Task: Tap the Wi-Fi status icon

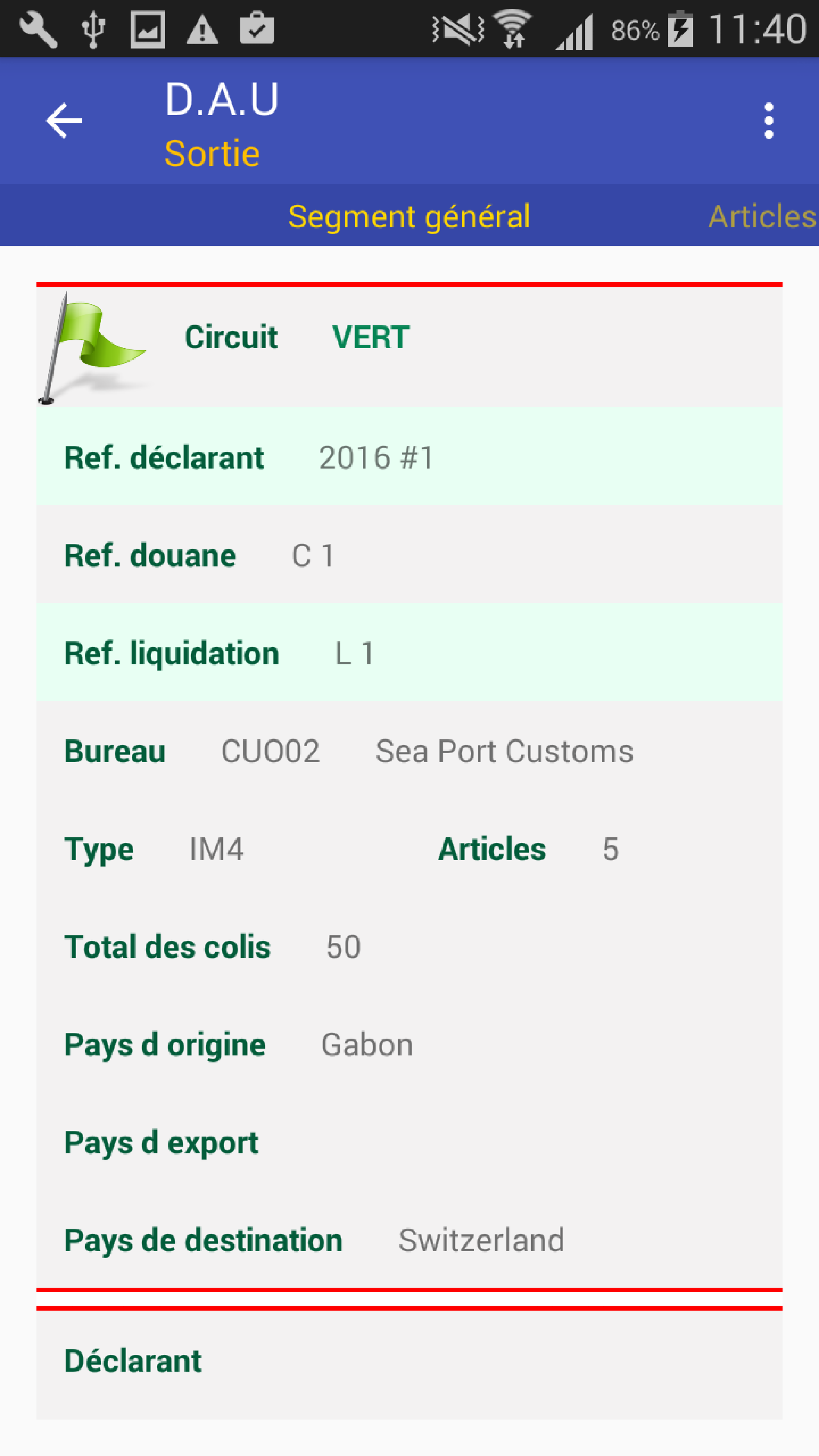Action: (x=512, y=29)
